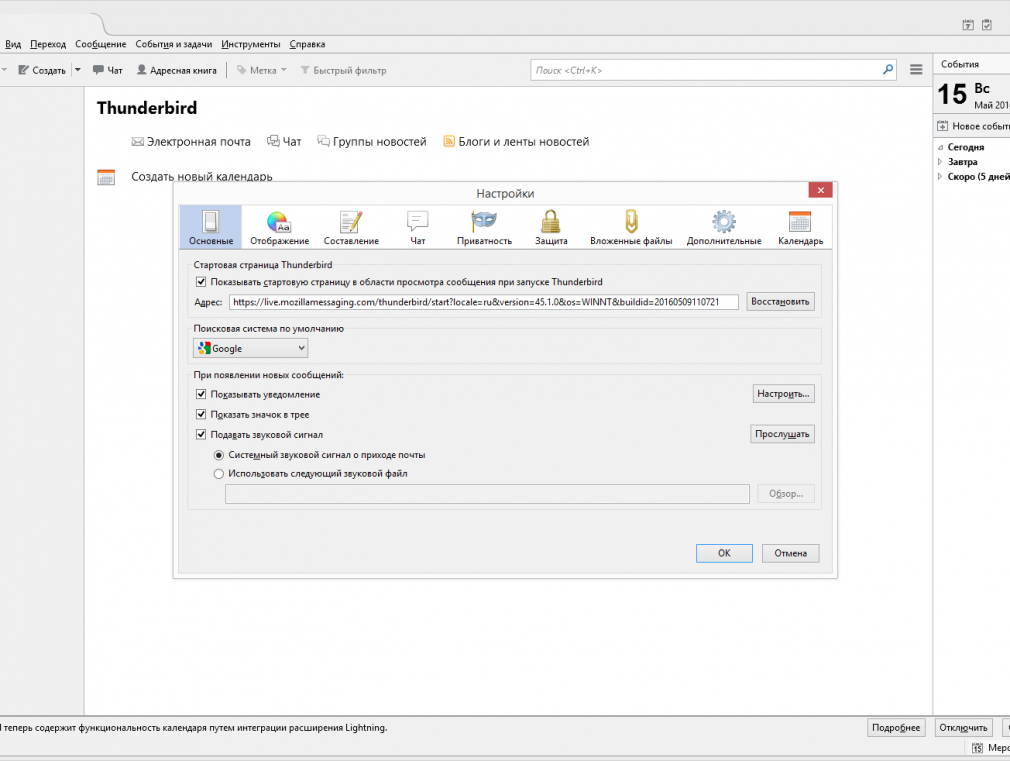Switch to Отображение settings tab
Screen dimensions: 1010x761
coord(280,227)
